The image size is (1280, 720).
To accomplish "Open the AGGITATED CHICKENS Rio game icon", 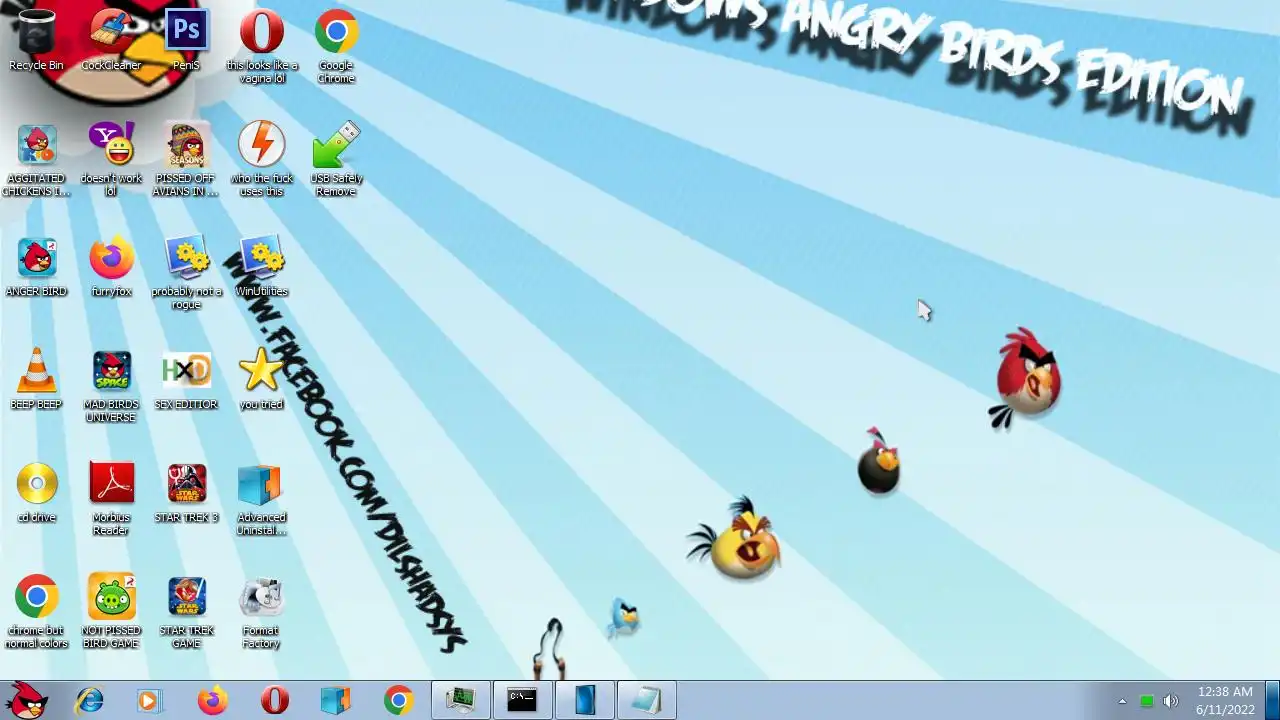I will (36, 160).
